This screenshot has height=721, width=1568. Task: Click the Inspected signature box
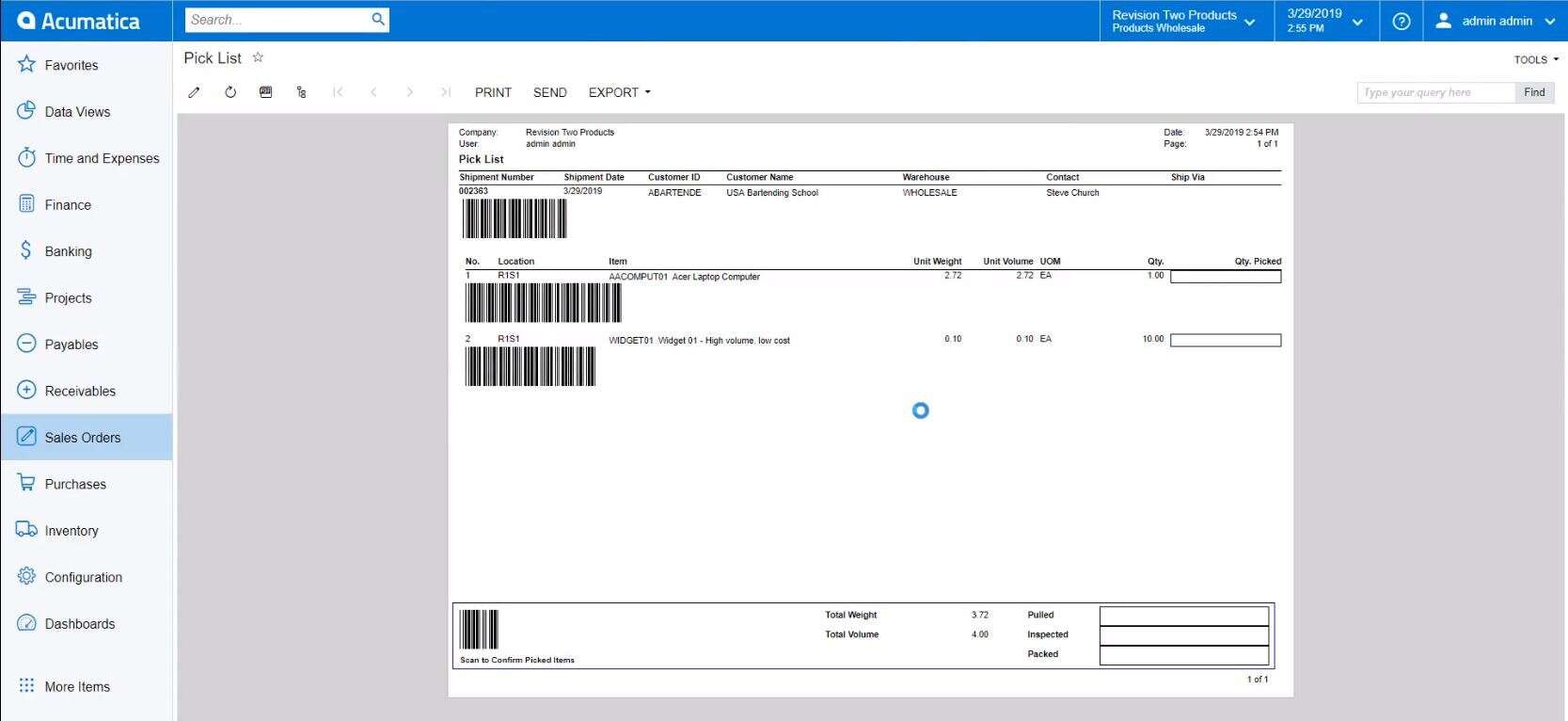click(1184, 635)
